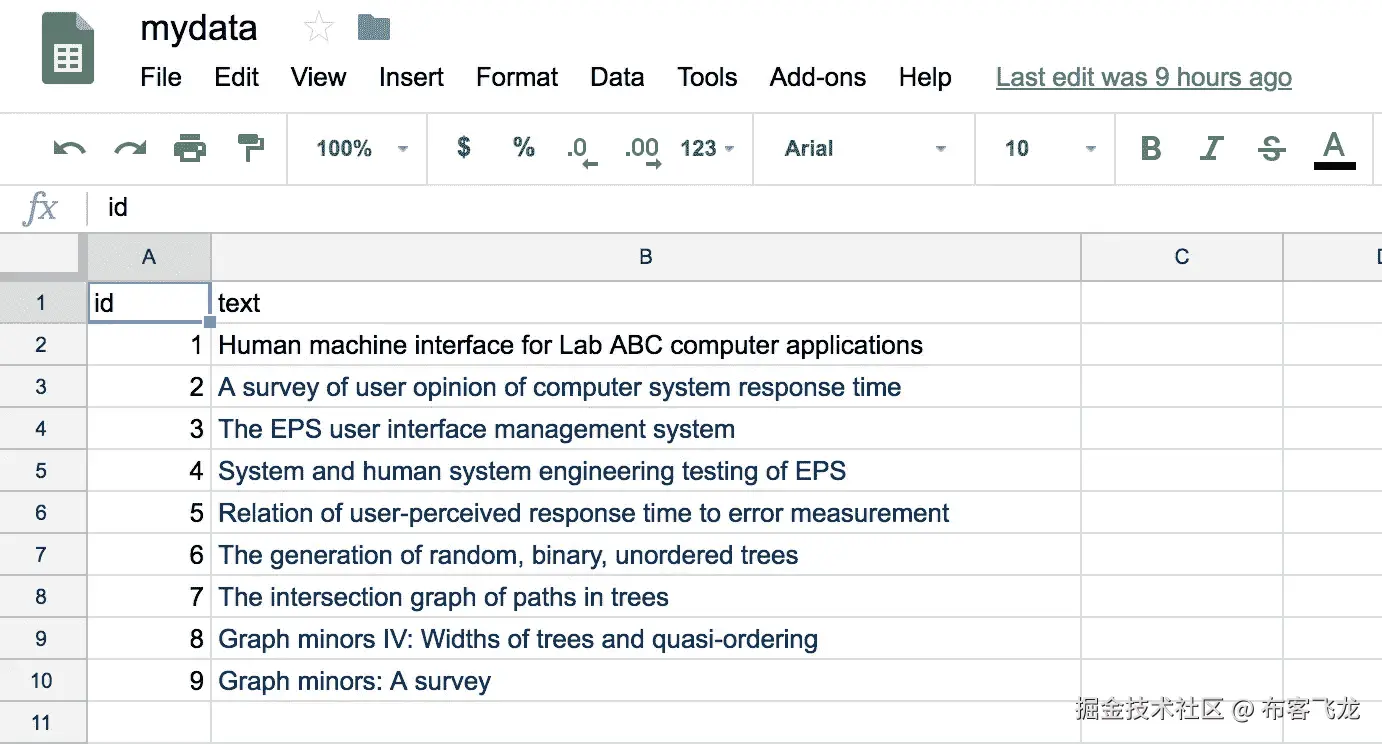1382x744 pixels.
Task: Click the redo arrow icon
Action: (130, 149)
